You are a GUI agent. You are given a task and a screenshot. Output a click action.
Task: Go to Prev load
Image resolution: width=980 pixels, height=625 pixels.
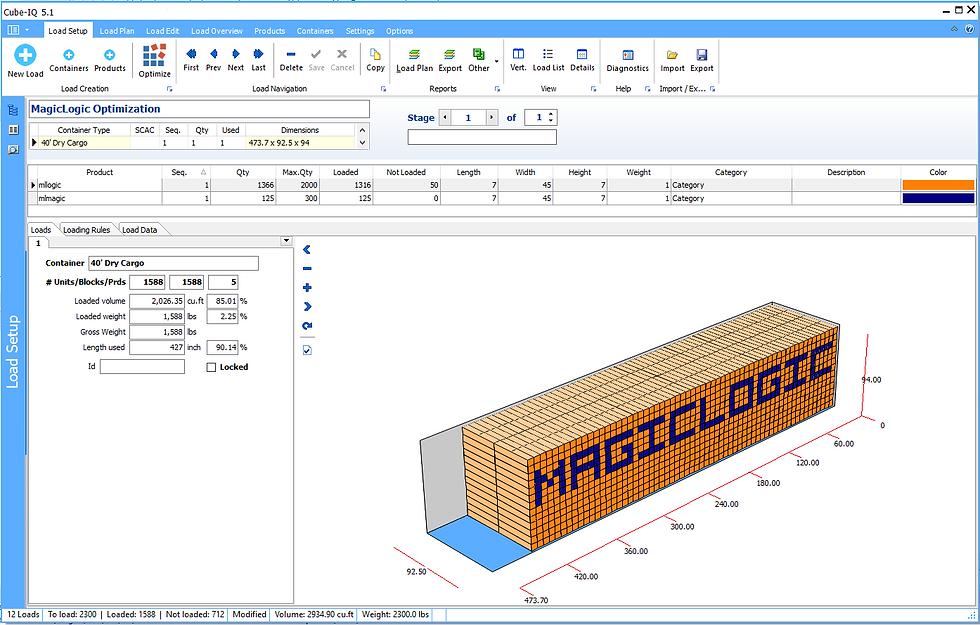click(213, 60)
